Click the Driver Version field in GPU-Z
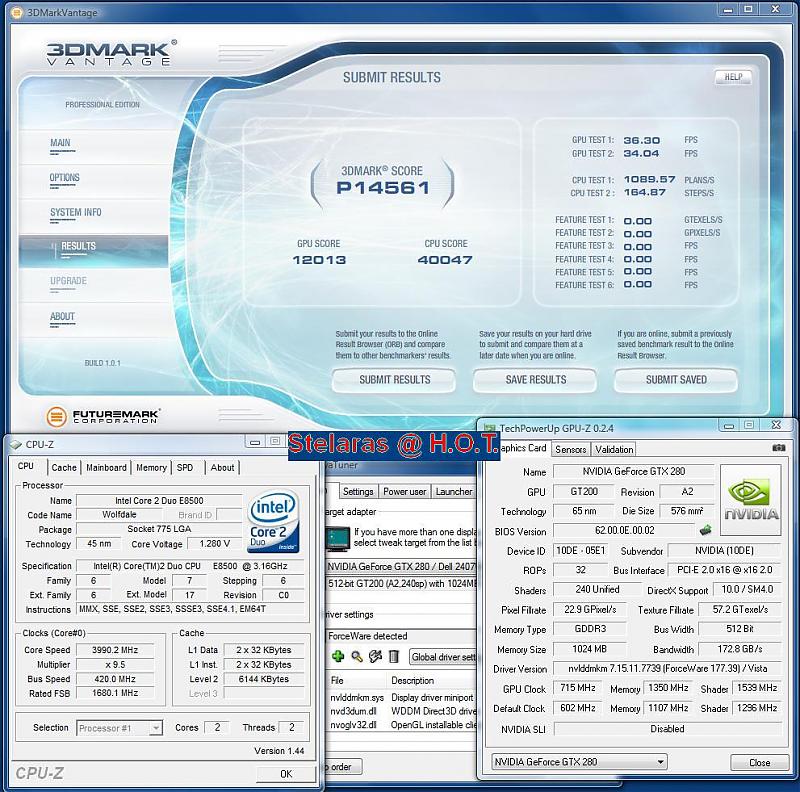 point(667,669)
